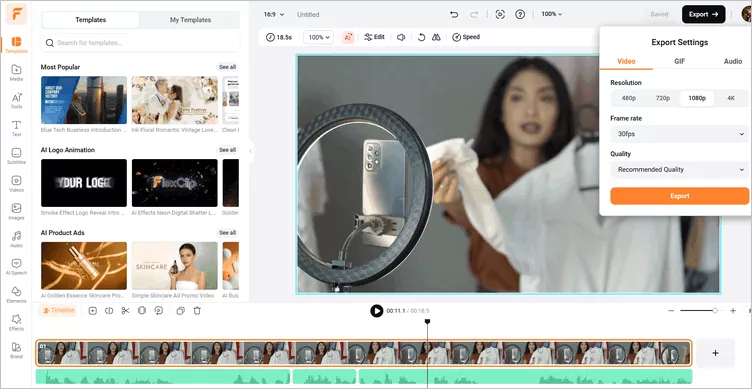Select the 4K resolution option
Image resolution: width=752 pixels, height=389 pixels.
coord(731,98)
